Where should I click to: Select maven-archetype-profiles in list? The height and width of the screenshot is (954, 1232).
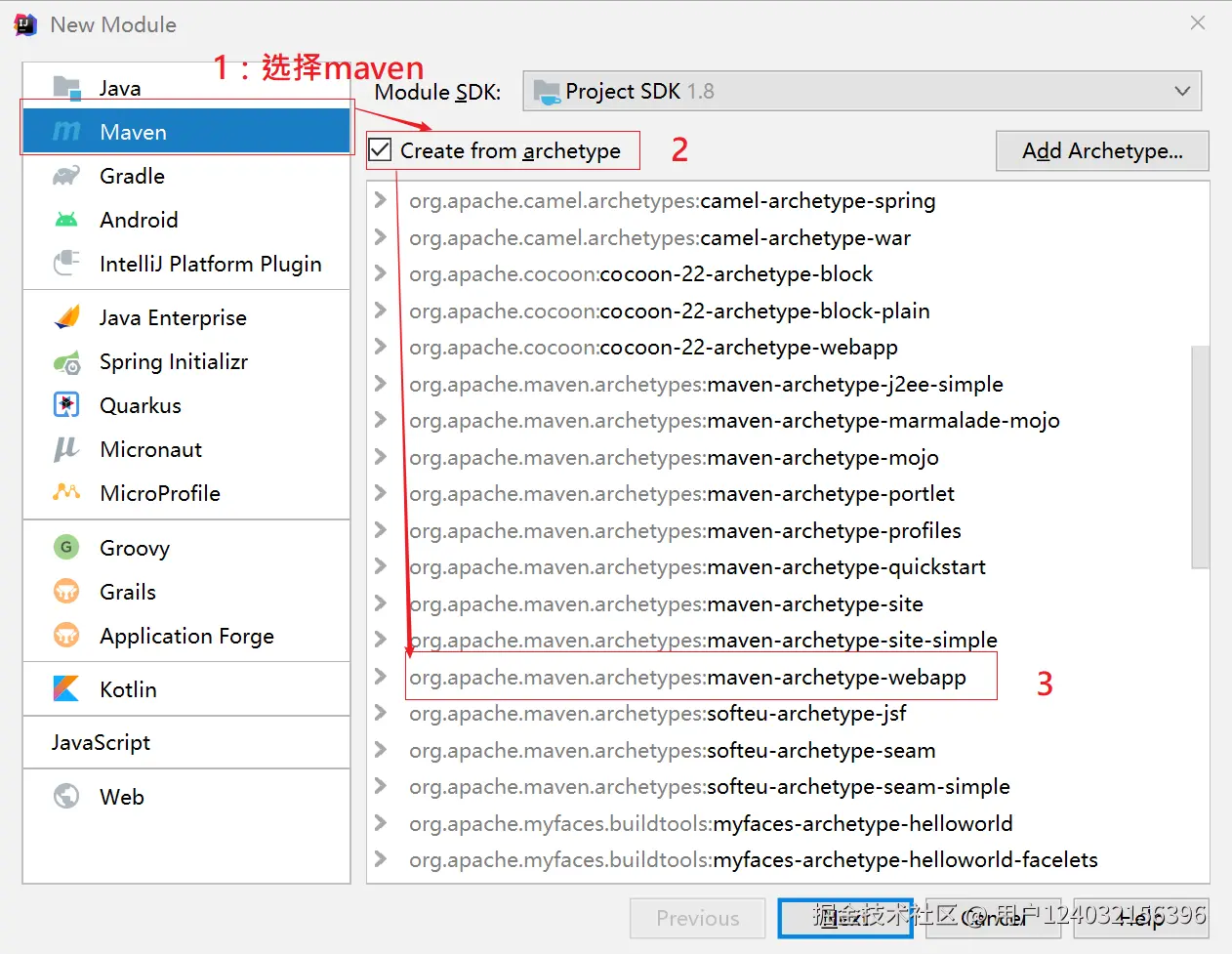coord(685,530)
